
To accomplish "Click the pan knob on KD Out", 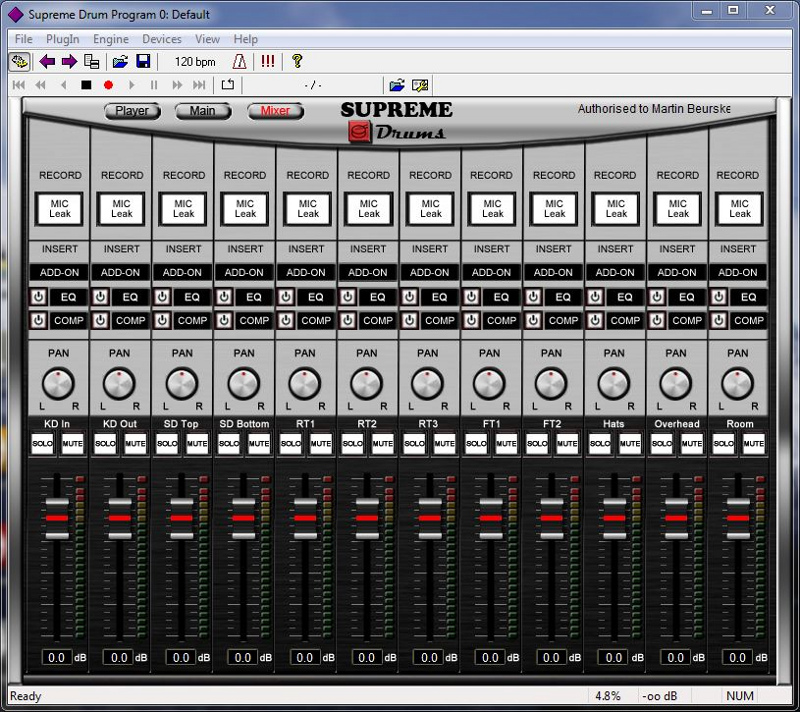I will tap(119, 384).
